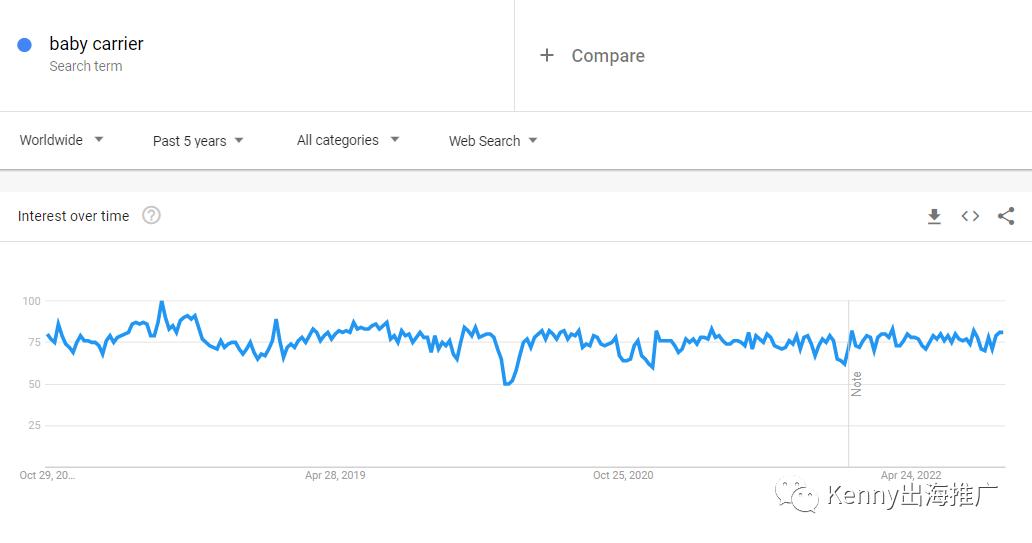Viewport: 1032px width, 543px height.
Task: Open the Past 5 years dropdown
Action: 198,141
